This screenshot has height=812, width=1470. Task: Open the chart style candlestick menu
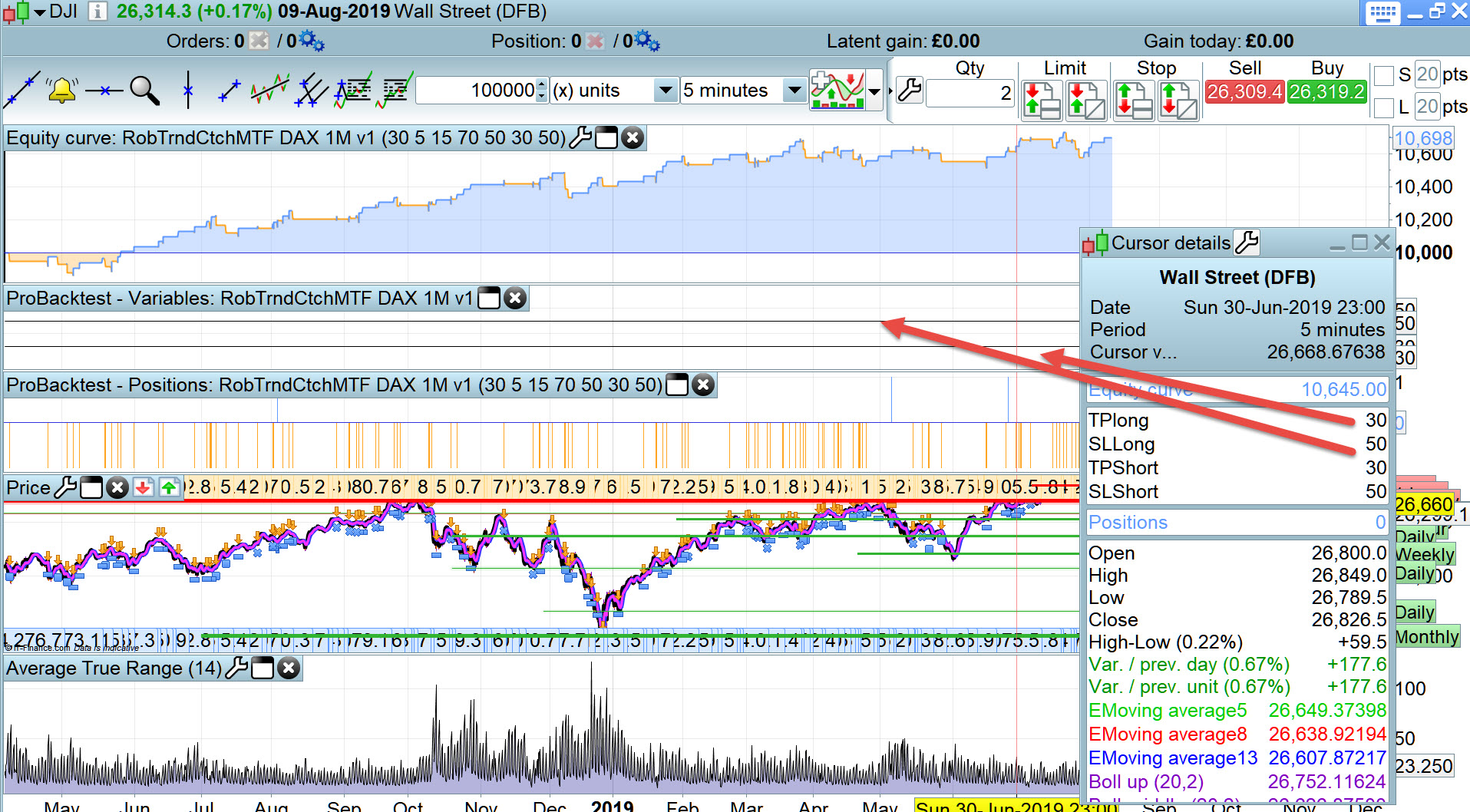pos(25,12)
